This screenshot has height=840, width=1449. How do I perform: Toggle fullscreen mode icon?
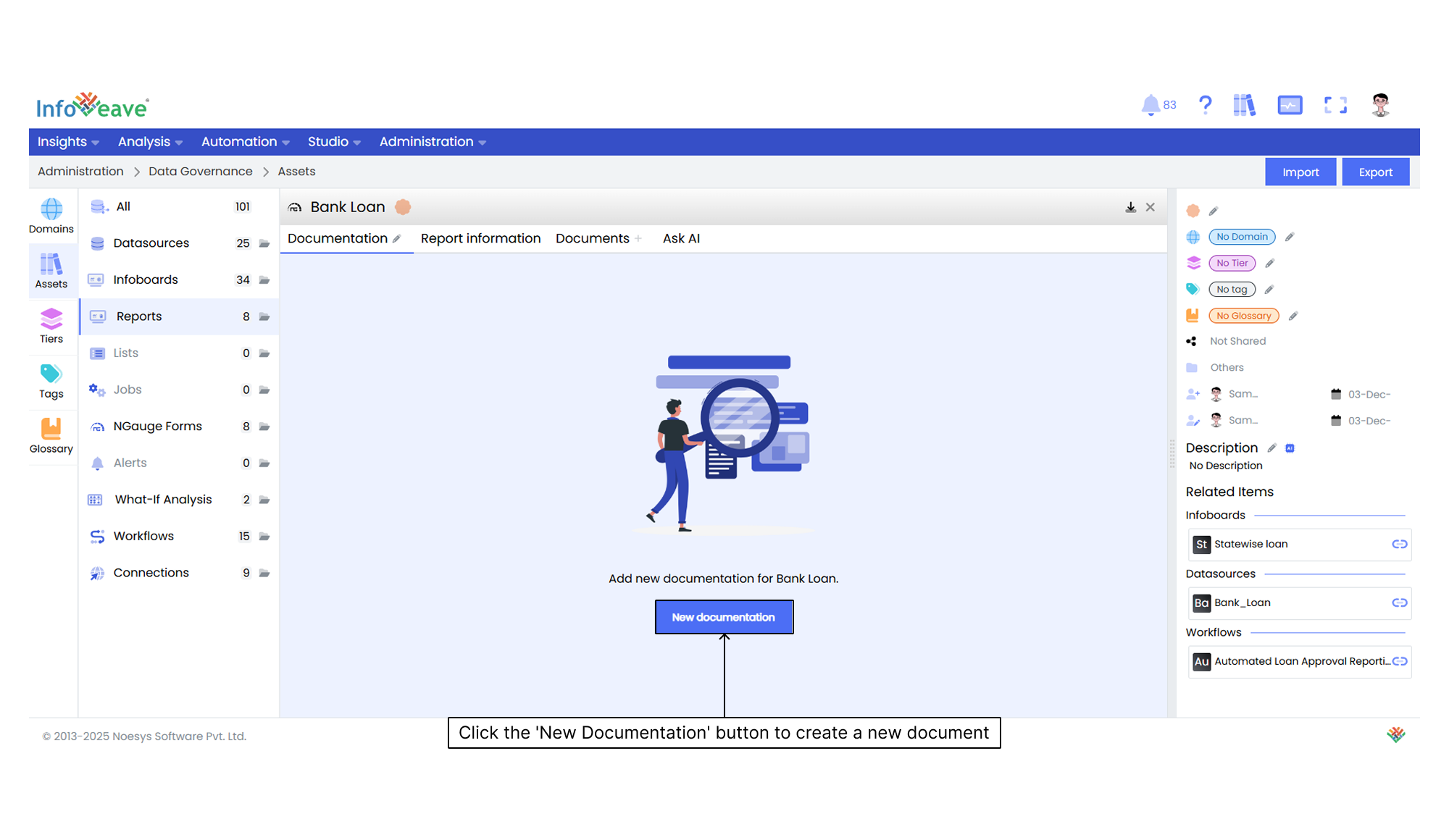(1335, 106)
